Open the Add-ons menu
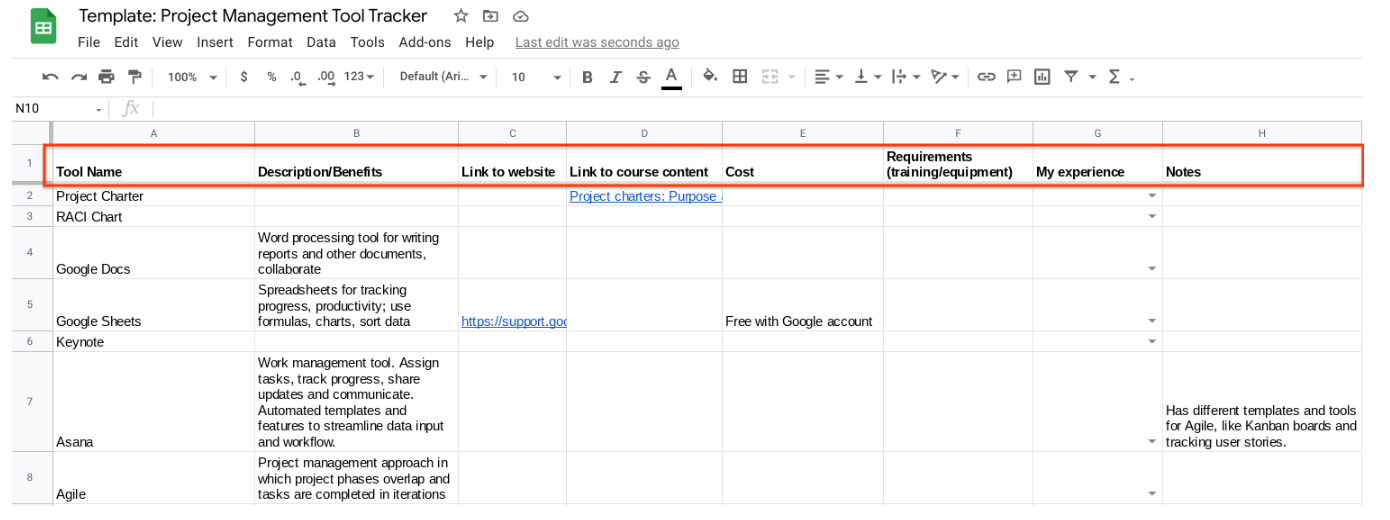1390x520 pixels. pos(425,42)
